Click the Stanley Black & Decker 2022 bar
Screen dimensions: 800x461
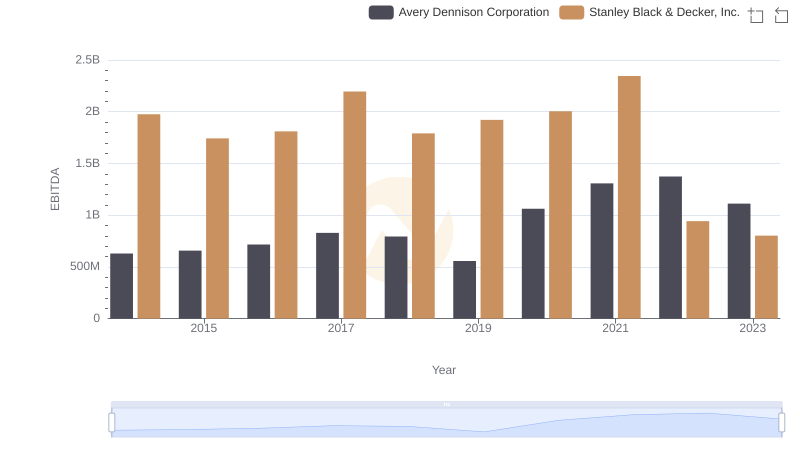click(698, 270)
